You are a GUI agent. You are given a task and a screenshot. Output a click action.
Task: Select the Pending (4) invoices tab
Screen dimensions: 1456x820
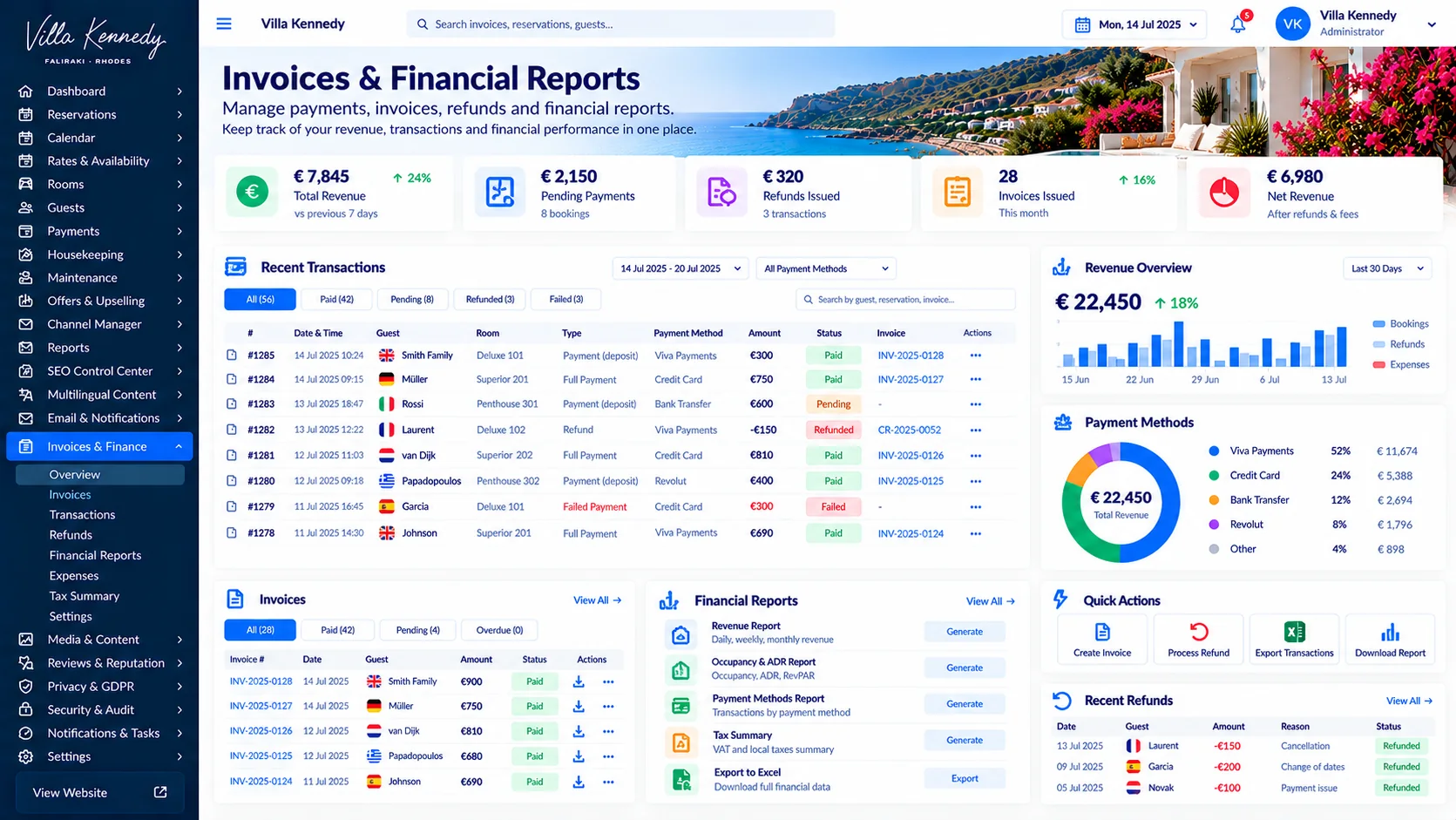point(417,630)
